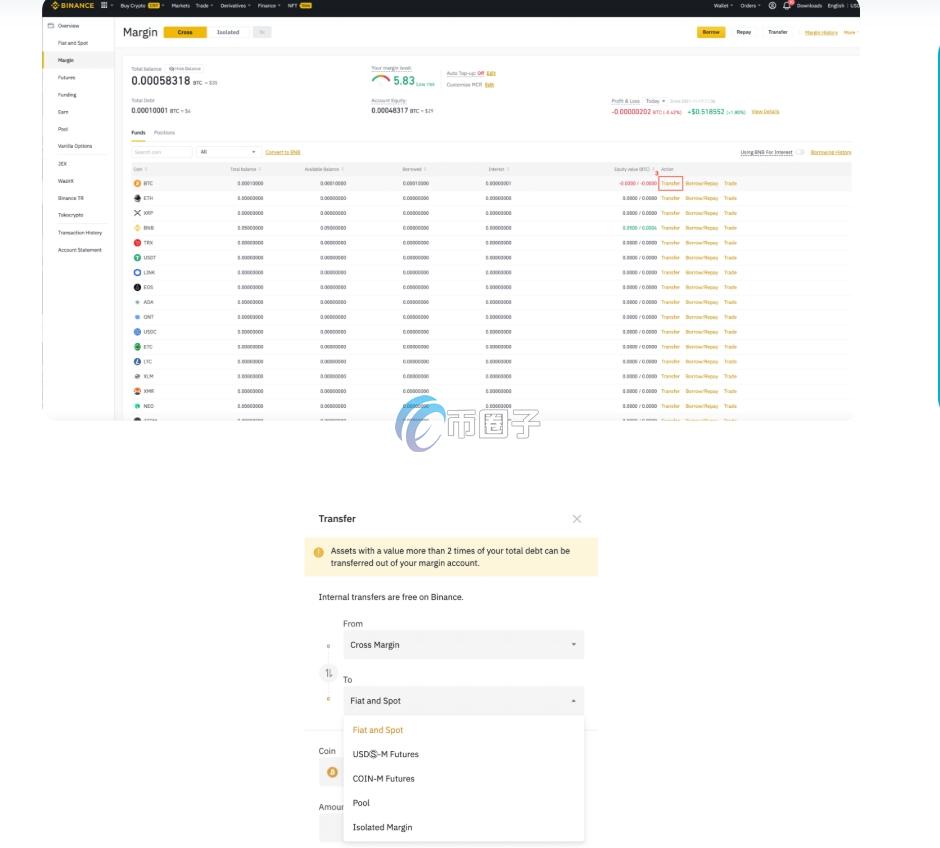
Task: Close the Transfer dialog with X
Action: [x=576, y=519]
